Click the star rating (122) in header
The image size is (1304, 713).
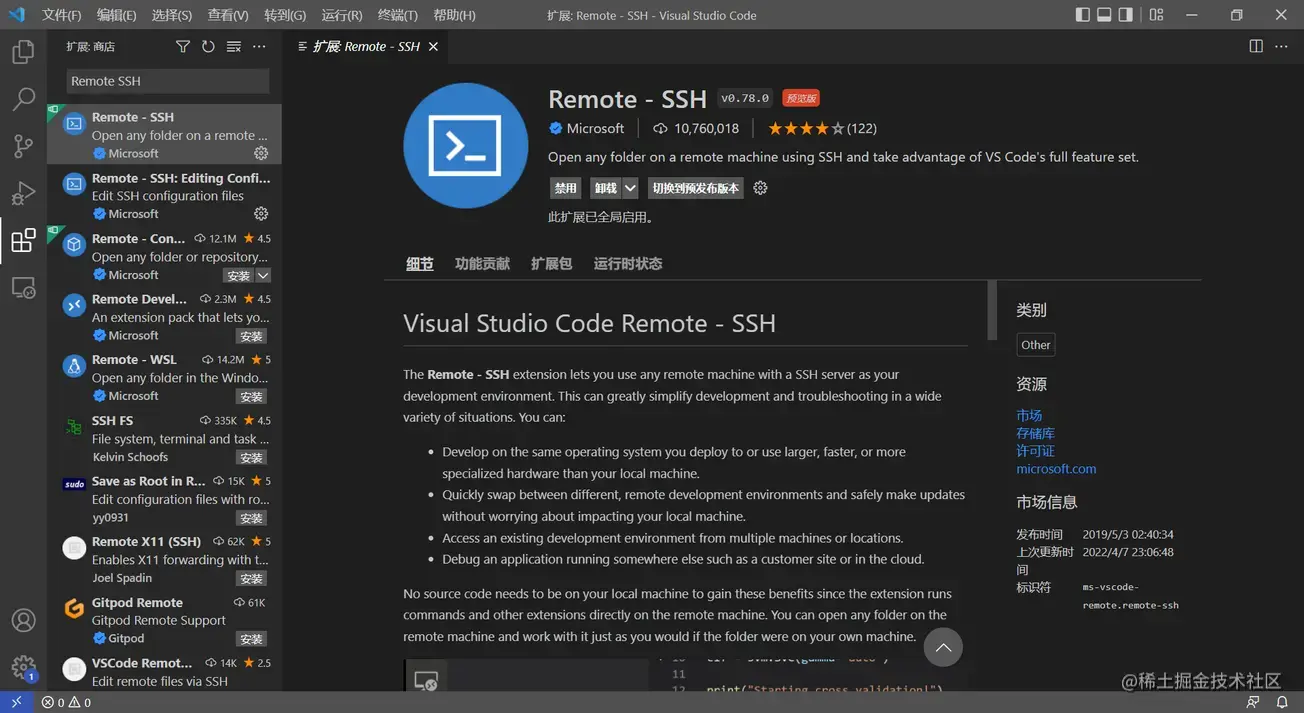coord(822,128)
